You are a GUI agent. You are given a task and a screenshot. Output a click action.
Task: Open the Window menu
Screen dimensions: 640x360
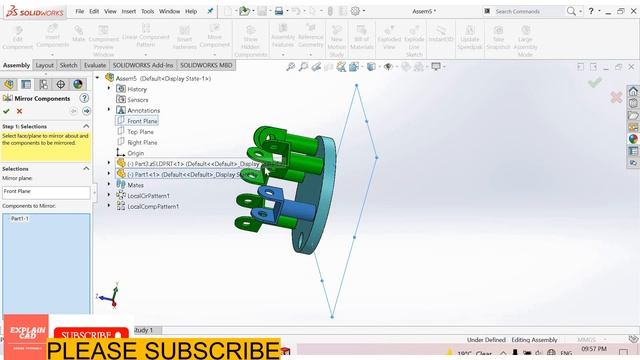[x=169, y=11]
